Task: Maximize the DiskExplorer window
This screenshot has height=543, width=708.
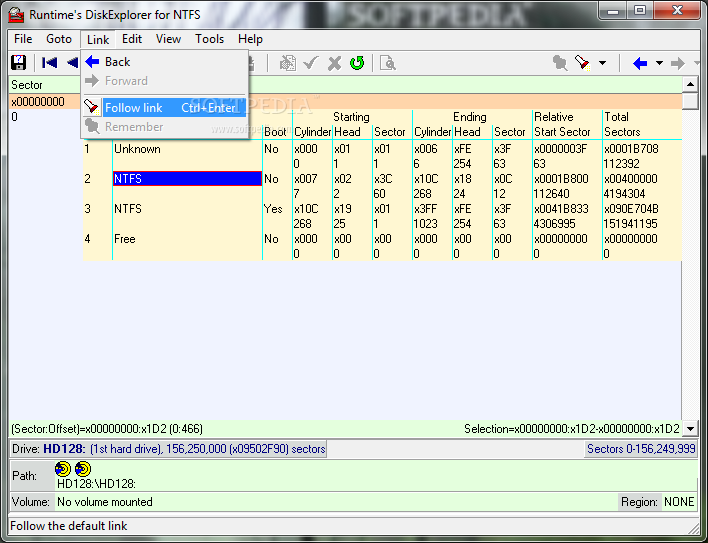Action: tap(639, 11)
